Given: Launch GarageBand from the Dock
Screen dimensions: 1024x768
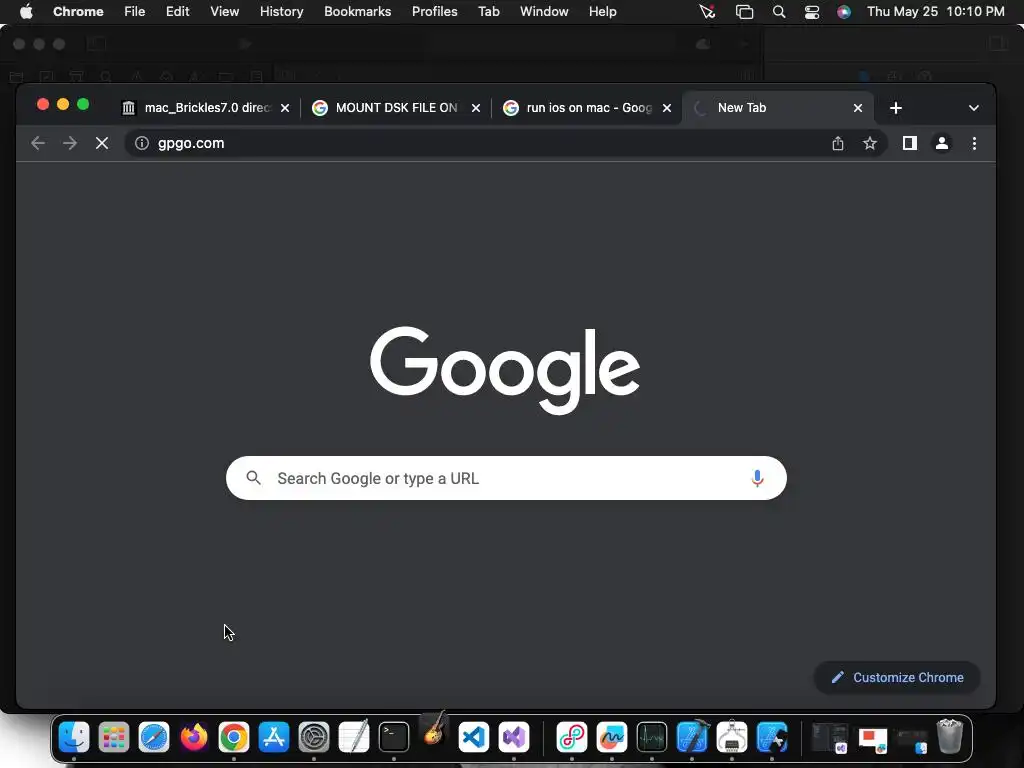Looking at the screenshot, I should [434, 729].
